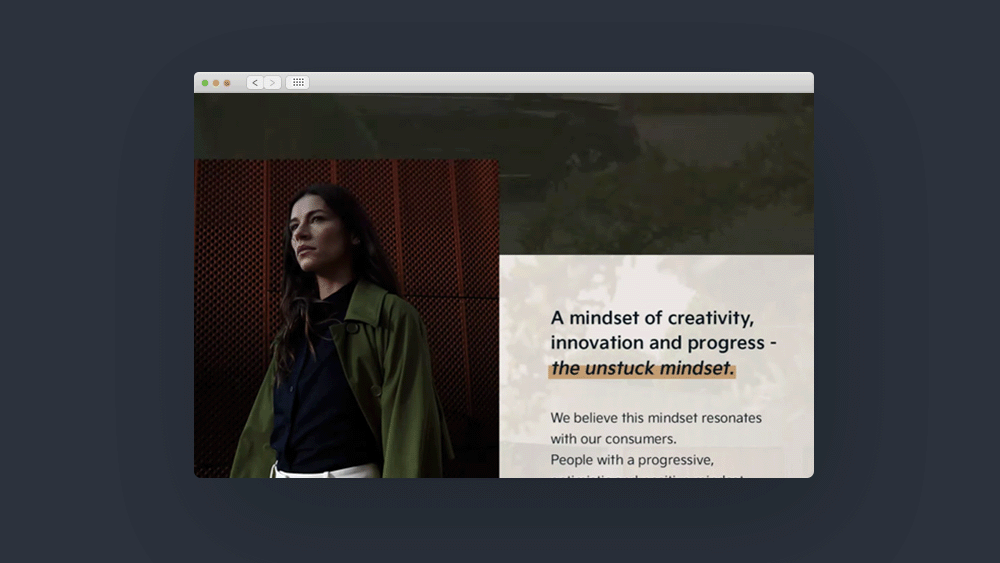
Task: Go back with the browser's left arrow
Action: click(255, 82)
